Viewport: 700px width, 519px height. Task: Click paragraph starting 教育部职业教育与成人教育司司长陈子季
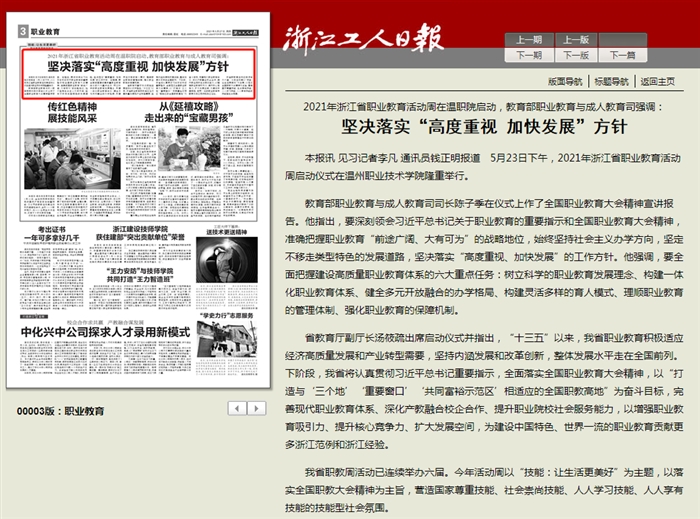coord(484,257)
